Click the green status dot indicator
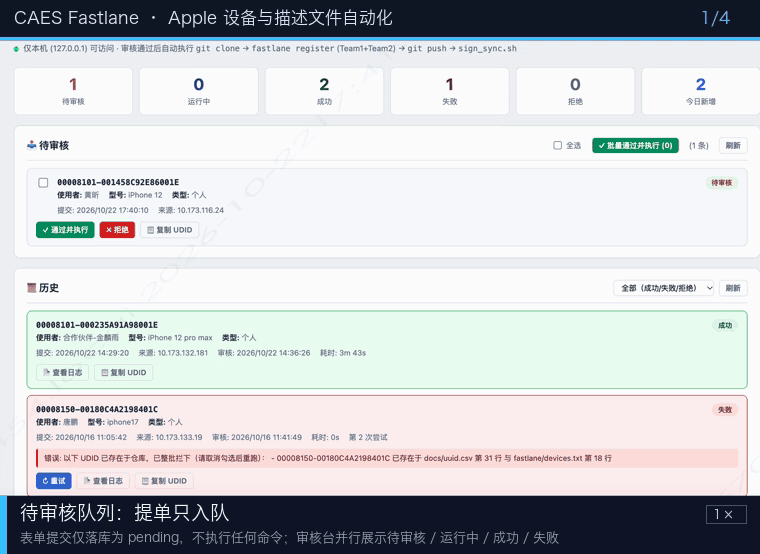Viewport: 760px width, 554px height. [x=16, y=49]
